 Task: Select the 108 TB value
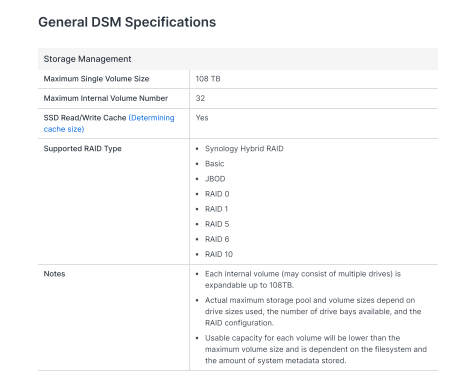[208, 79]
